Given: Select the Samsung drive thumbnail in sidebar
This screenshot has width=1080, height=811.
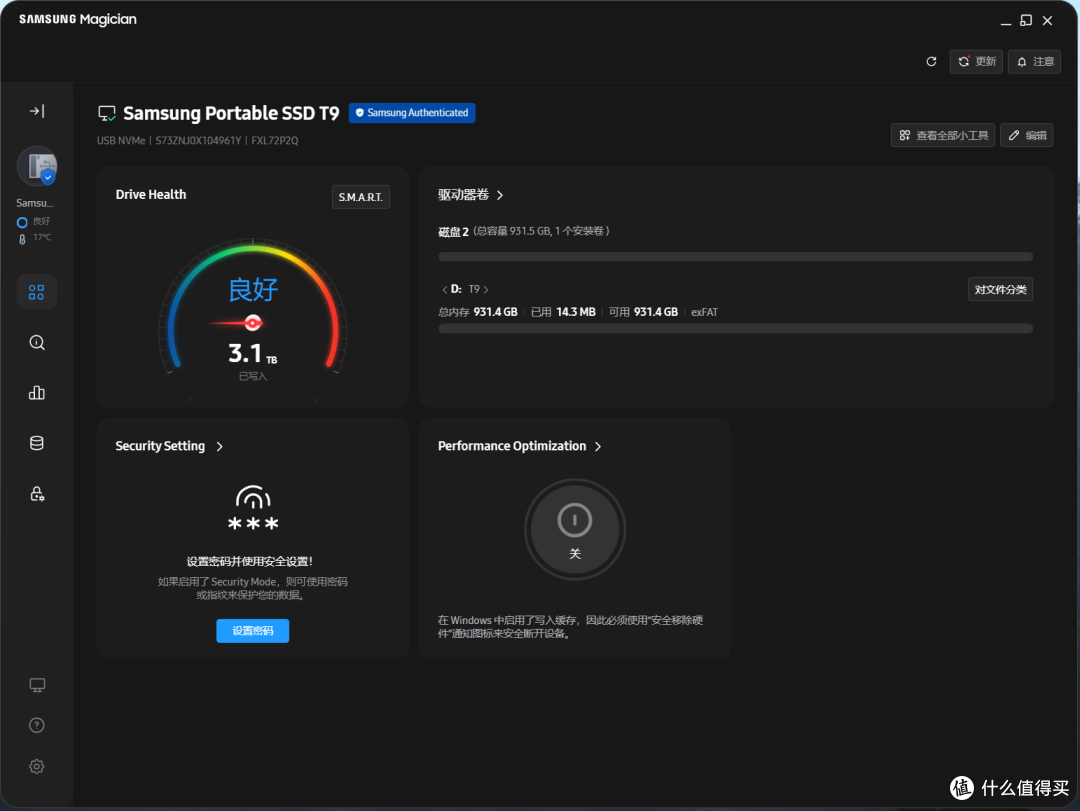Looking at the screenshot, I should pyautogui.click(x=37, y=166).
